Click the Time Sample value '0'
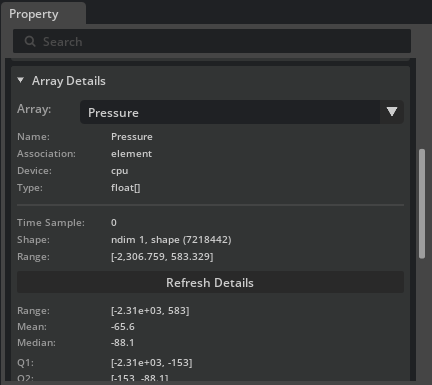The width and height of the screenshot is (432, 385). click(114, 223)
